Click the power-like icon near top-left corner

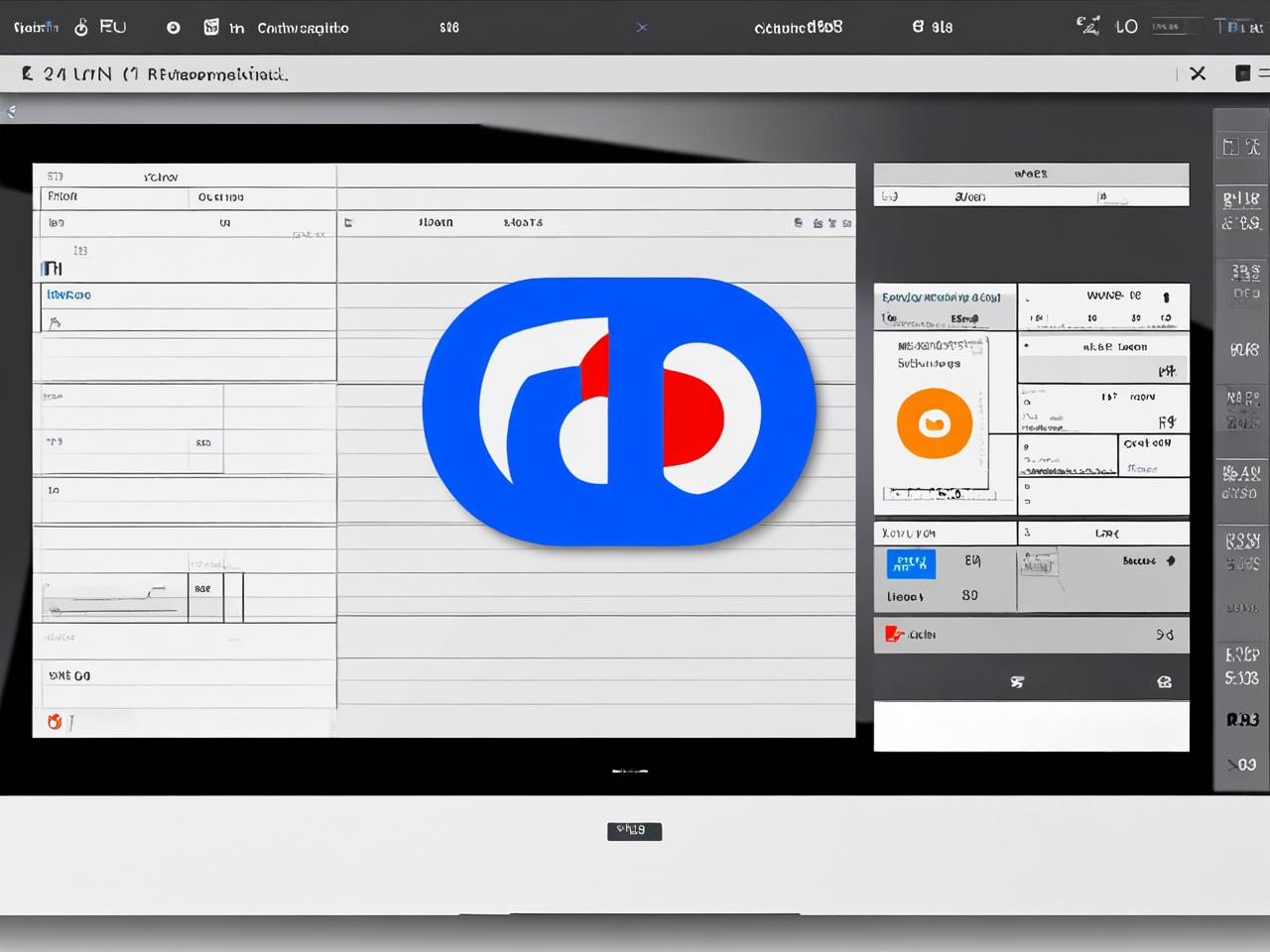coord(81,28)
